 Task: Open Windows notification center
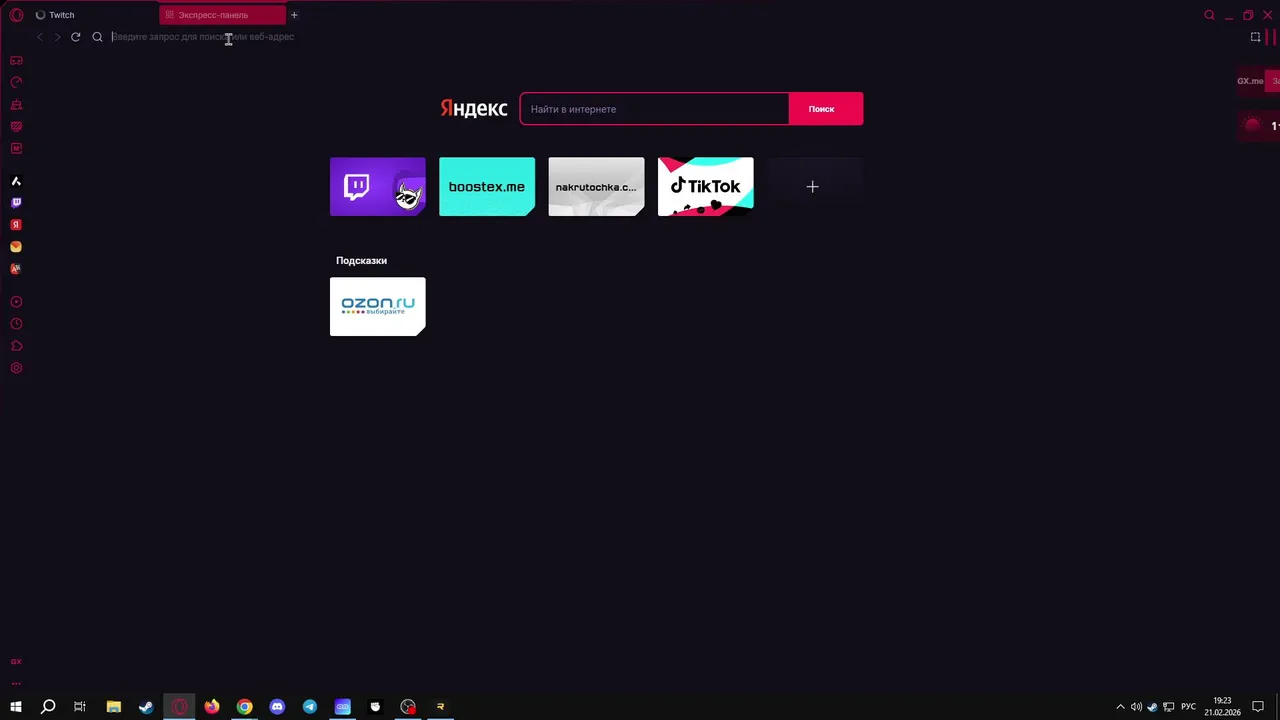tap(1258, 707)
